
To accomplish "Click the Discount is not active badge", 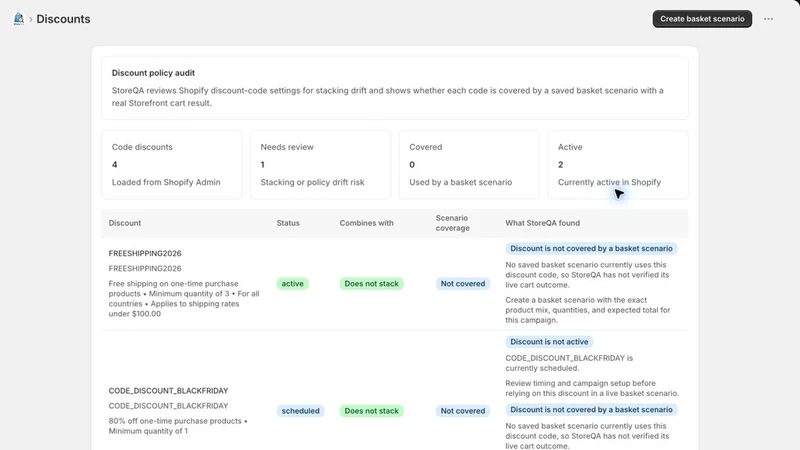I will coord(549,342).
